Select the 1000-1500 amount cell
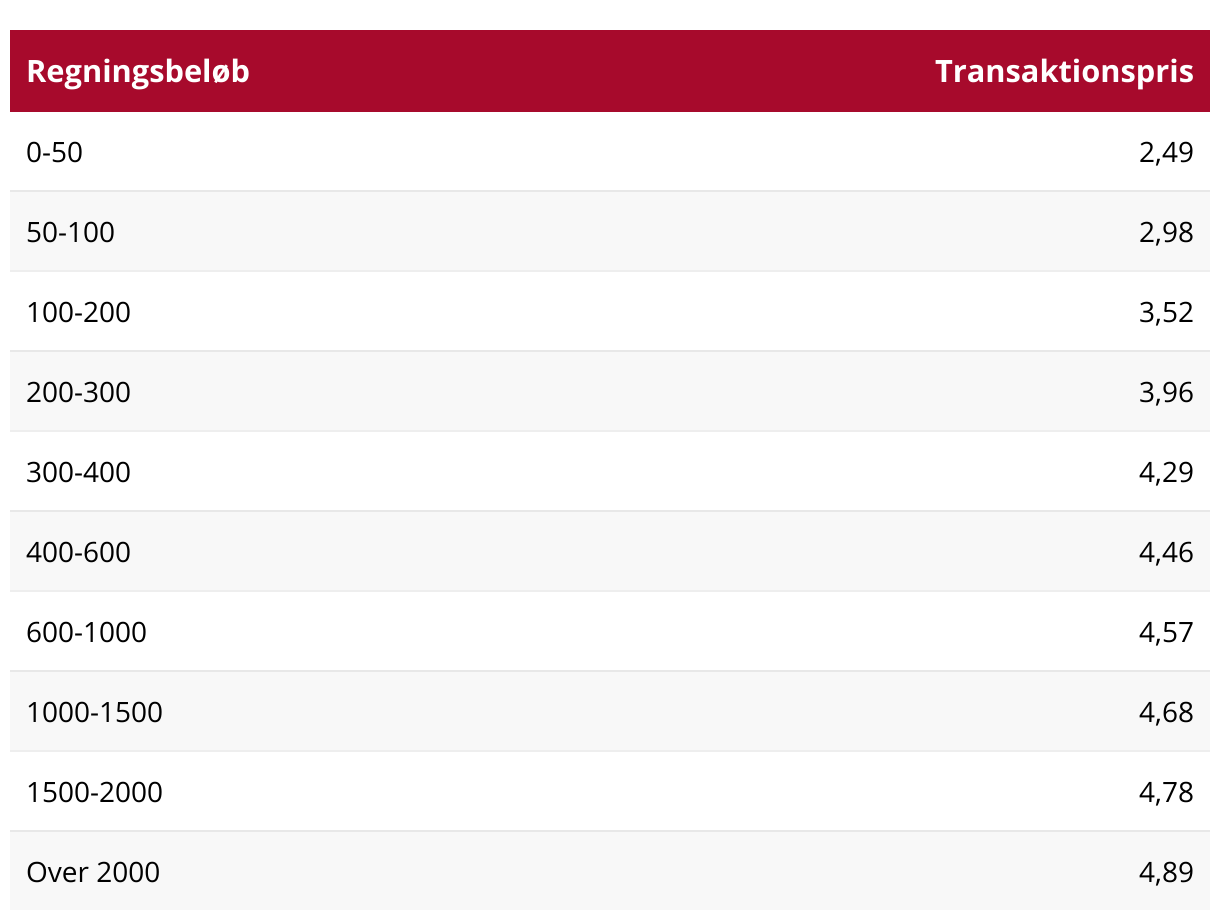This screenshot has width=1220, height=920. coord(95,712)
